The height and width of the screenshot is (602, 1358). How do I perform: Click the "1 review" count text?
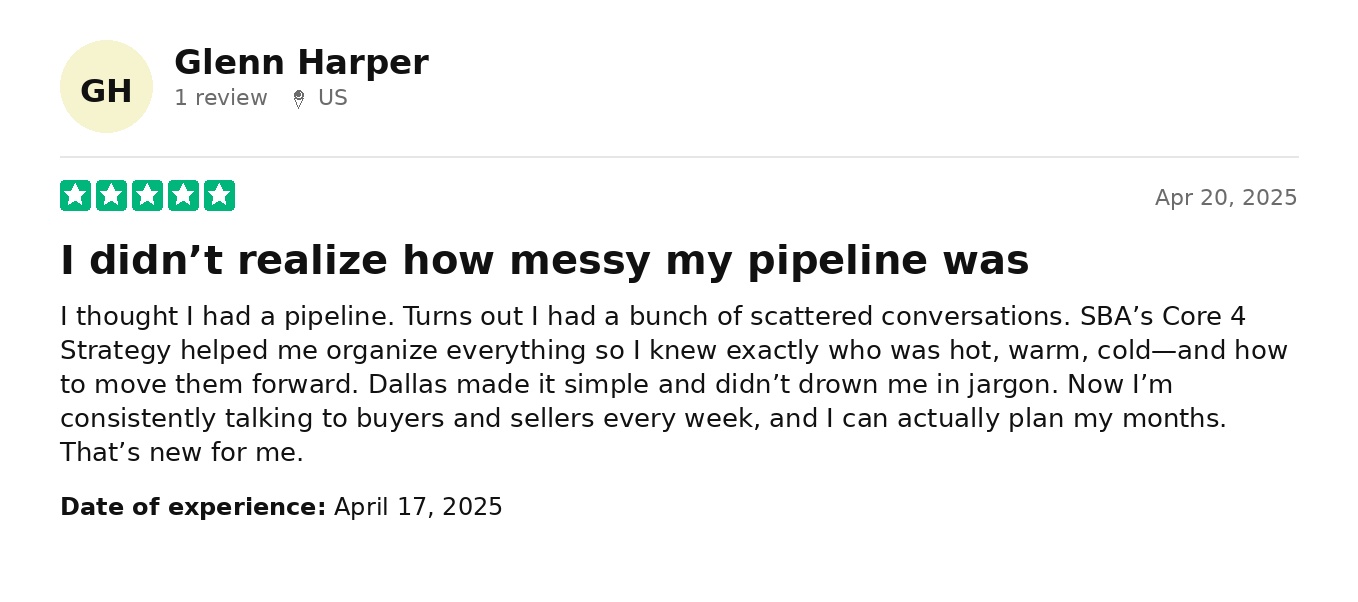(220, 98)
